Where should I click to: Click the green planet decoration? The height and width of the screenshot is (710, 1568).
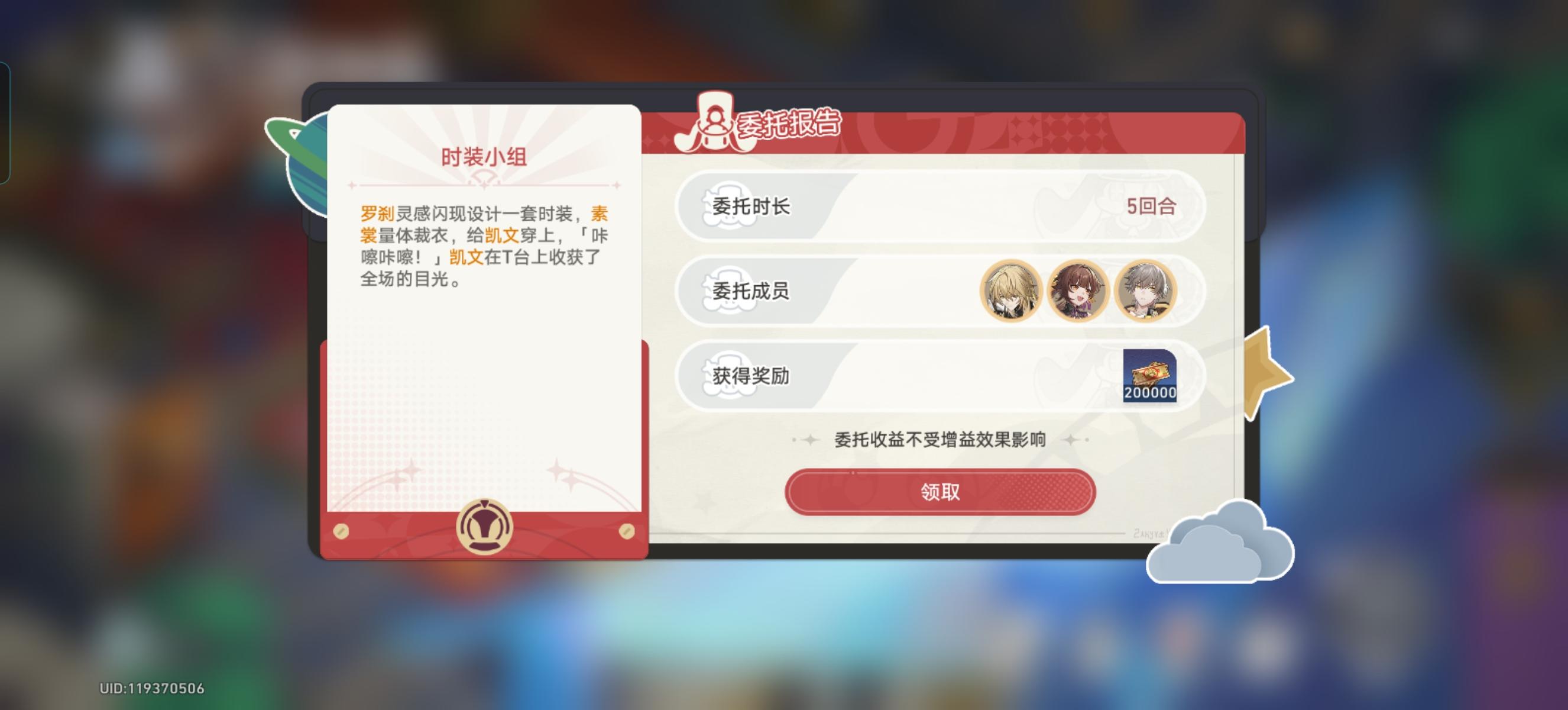pyautogui.click(x=298, y=160)
